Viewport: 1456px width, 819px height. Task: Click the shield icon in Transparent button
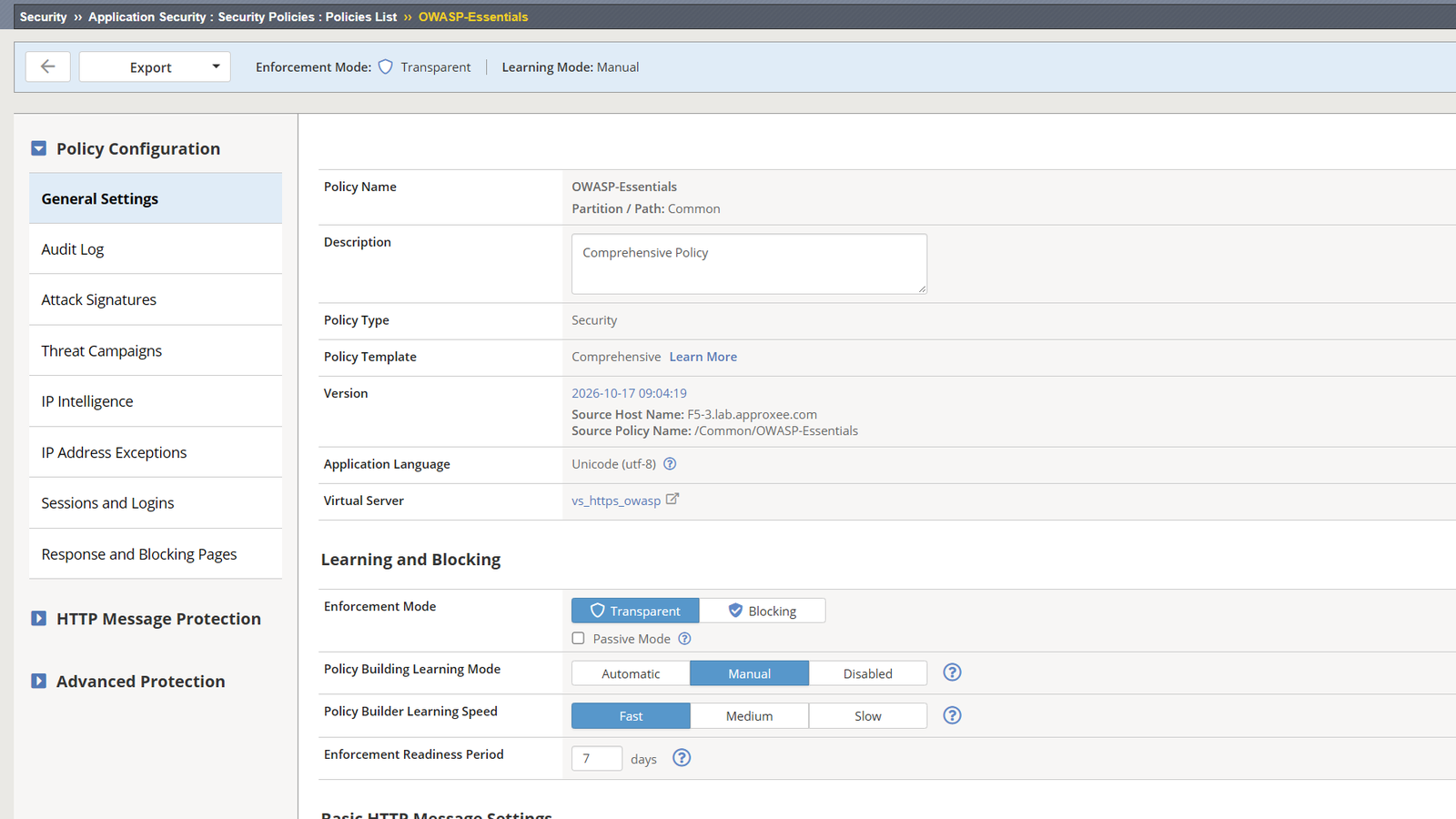coord(598,611)
